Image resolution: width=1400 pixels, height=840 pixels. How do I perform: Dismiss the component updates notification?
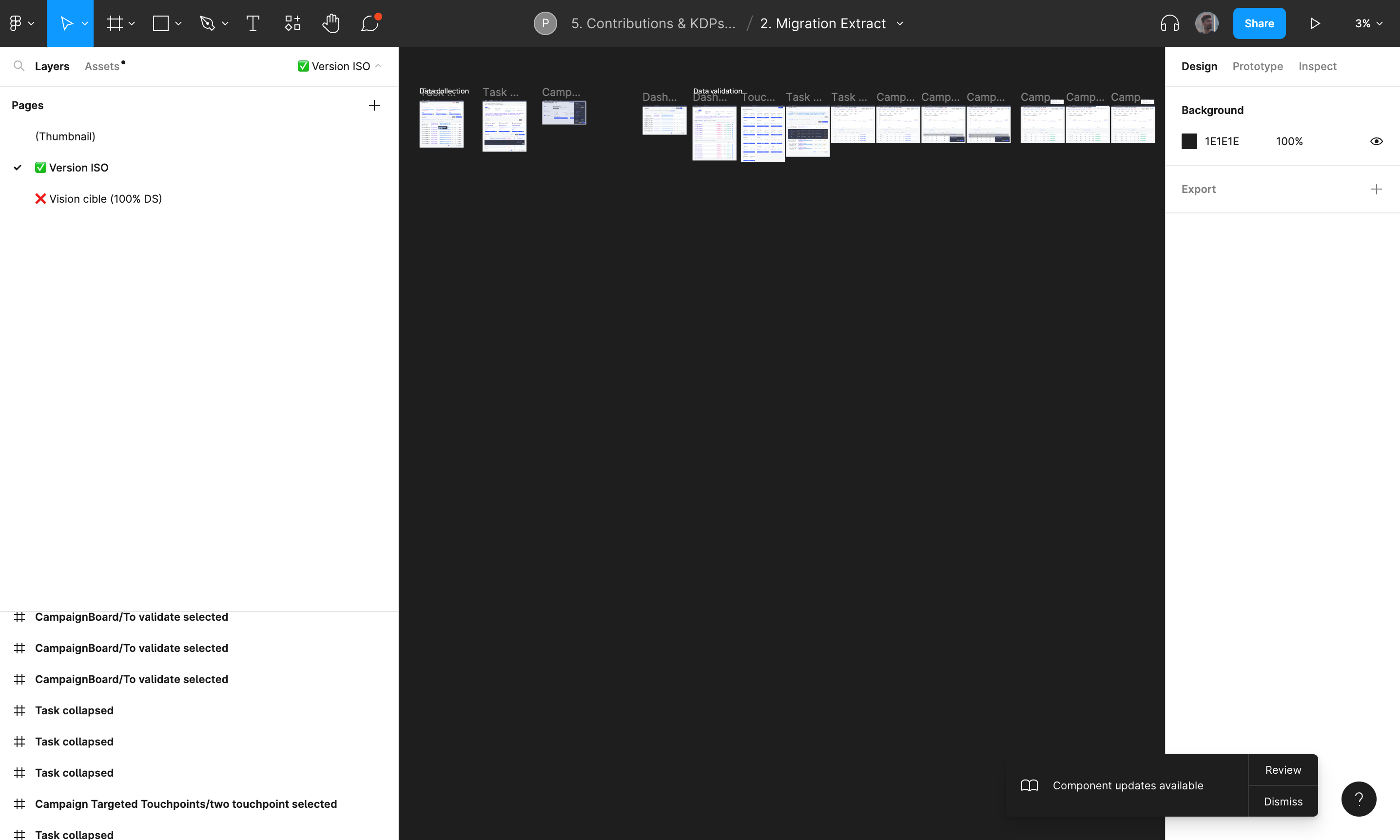click(x=1283, y=802)
